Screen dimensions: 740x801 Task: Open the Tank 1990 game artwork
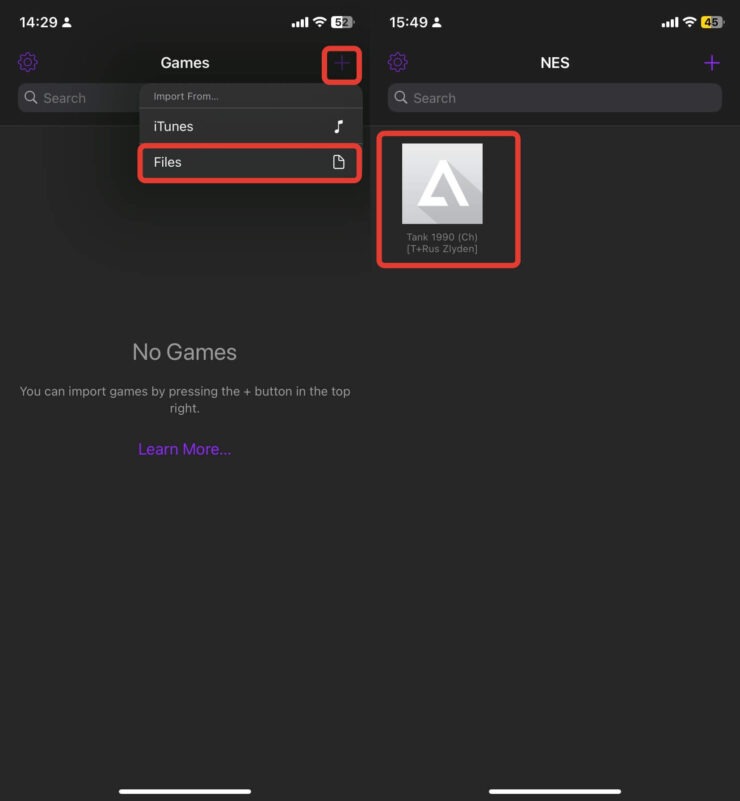click(x=442, y=184)
